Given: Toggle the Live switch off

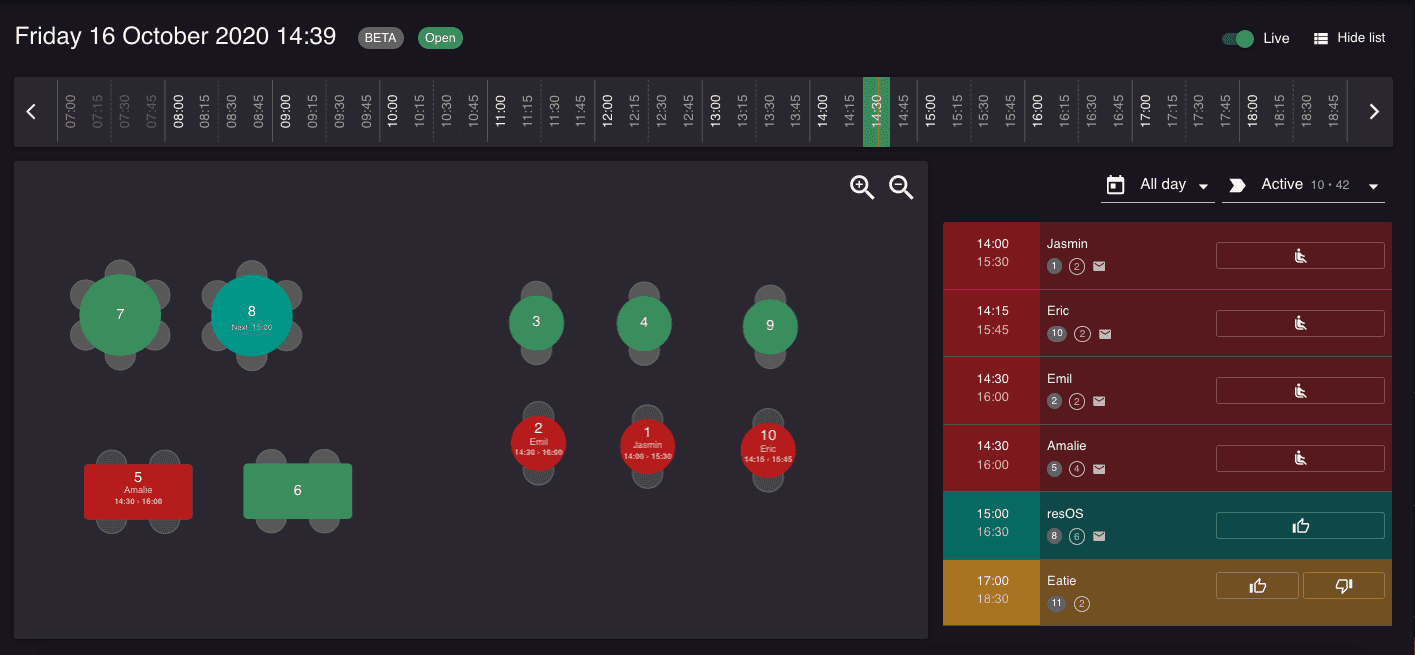Looking at the screenshot, I should pyautogui.click(x=1237, y=37).
